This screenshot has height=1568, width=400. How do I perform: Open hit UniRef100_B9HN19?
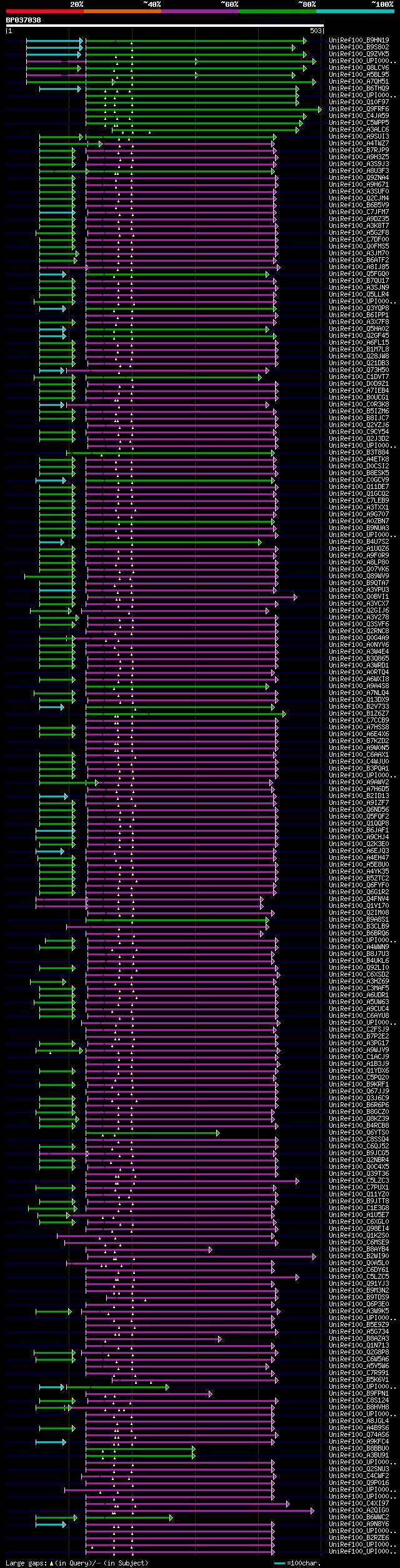359,40
